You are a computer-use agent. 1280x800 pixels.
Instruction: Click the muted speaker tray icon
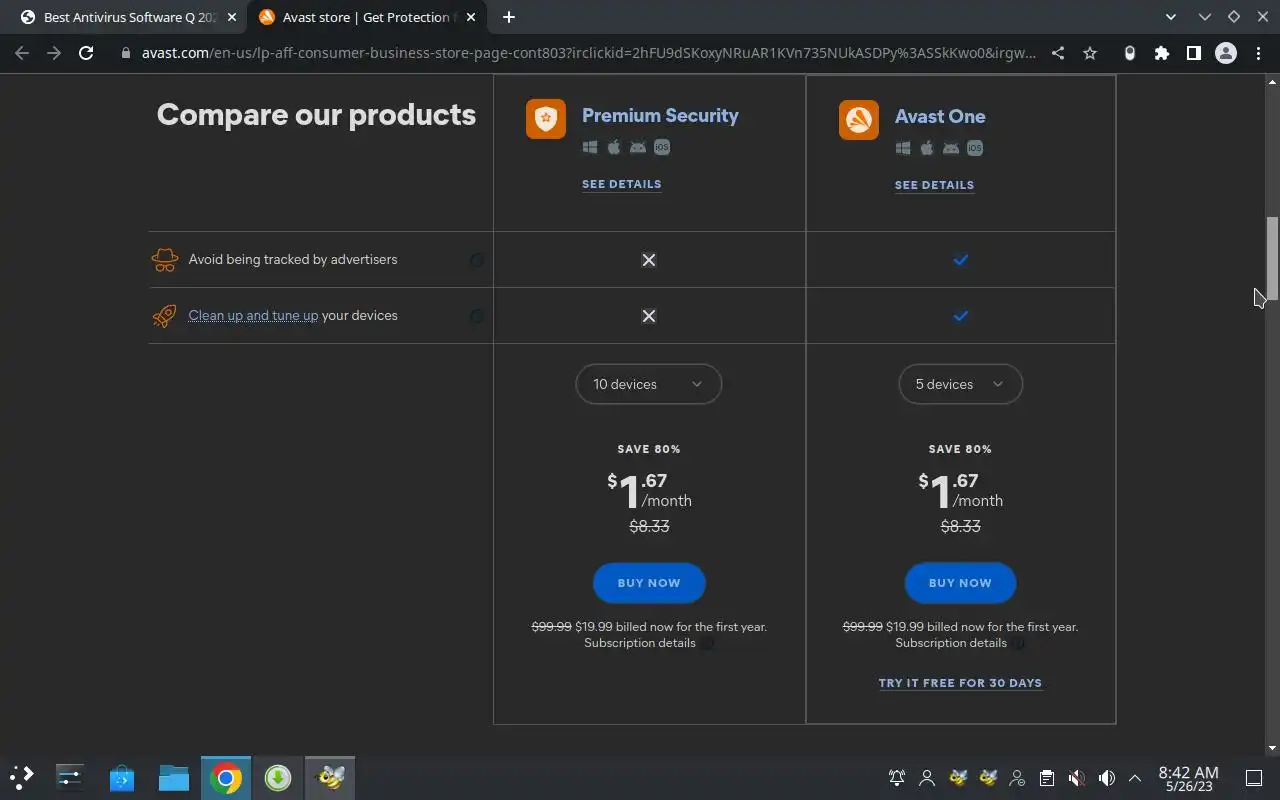pos(1076,777)
